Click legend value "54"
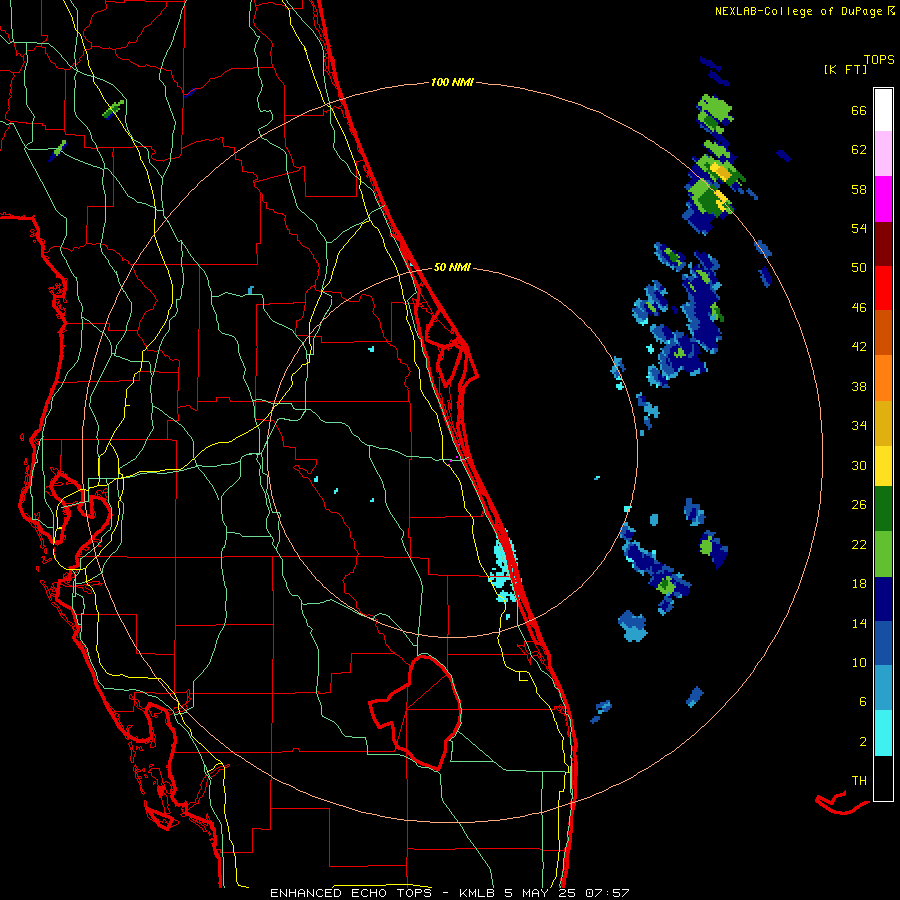The image size is (900, 900). pyautogui.click(x=859, y=228)
